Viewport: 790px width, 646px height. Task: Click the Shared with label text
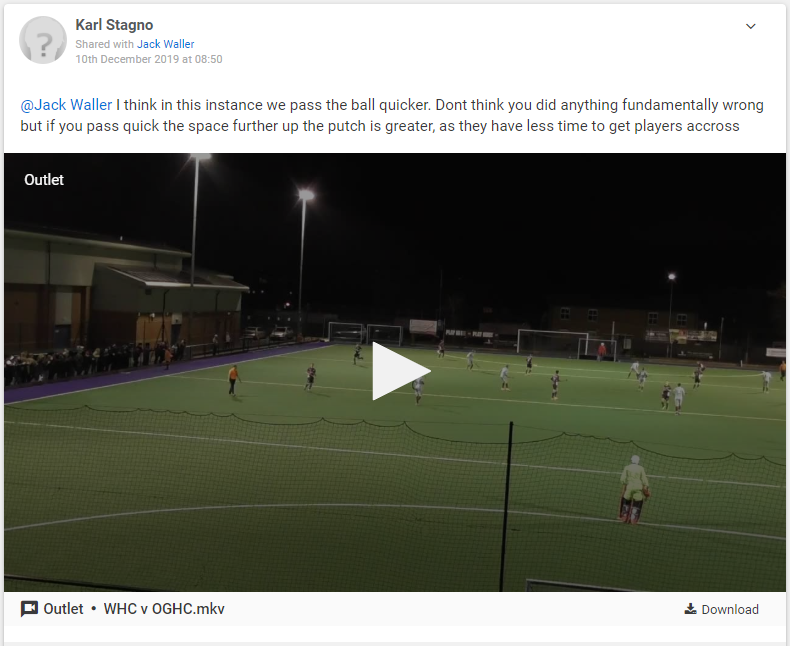coord(104,44)
